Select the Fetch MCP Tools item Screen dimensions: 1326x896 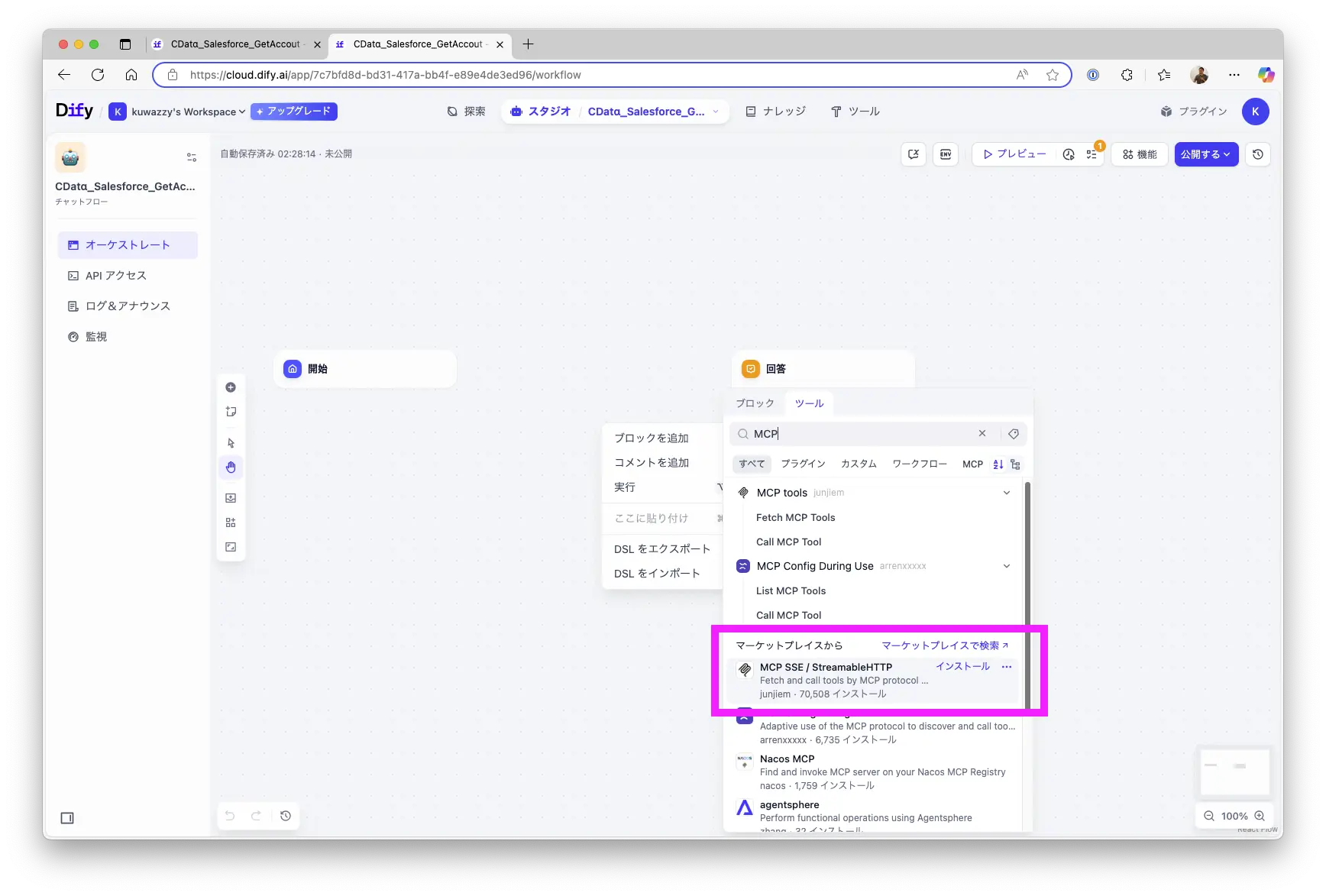(x=796, y=518)
